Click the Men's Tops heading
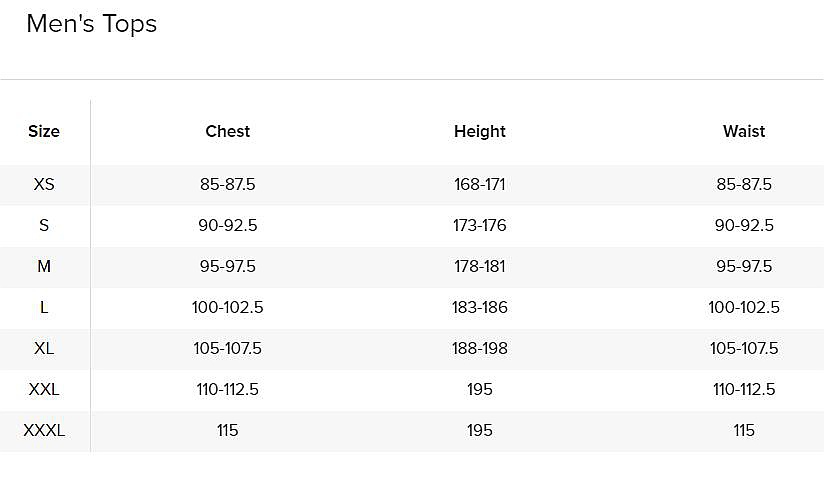Screen dimensions: 824x479 pos(91,24)
